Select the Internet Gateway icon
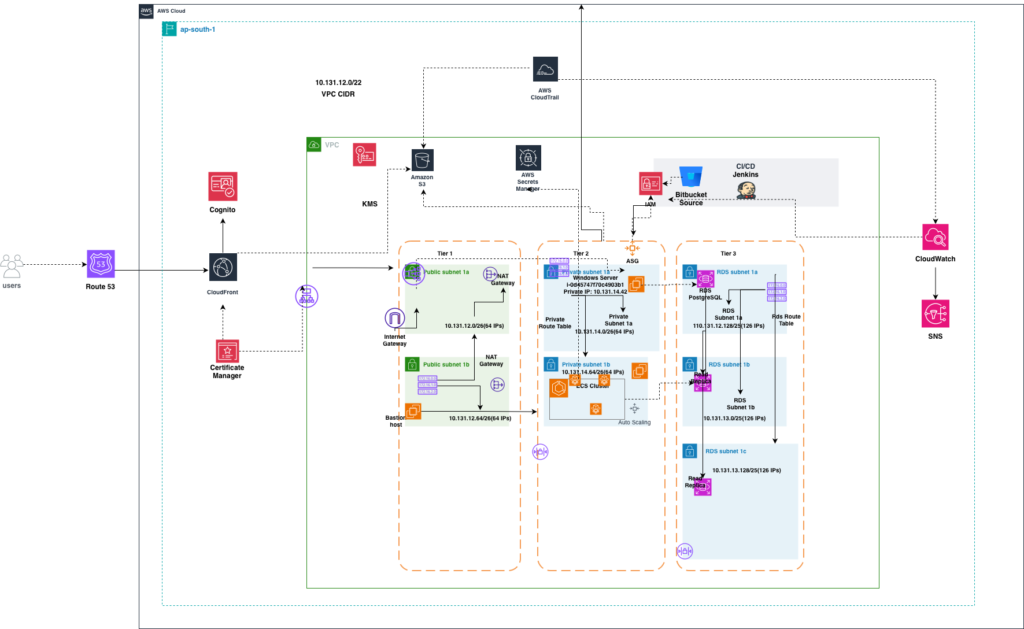The image size is (1024, 629). [x=396, y=320]
